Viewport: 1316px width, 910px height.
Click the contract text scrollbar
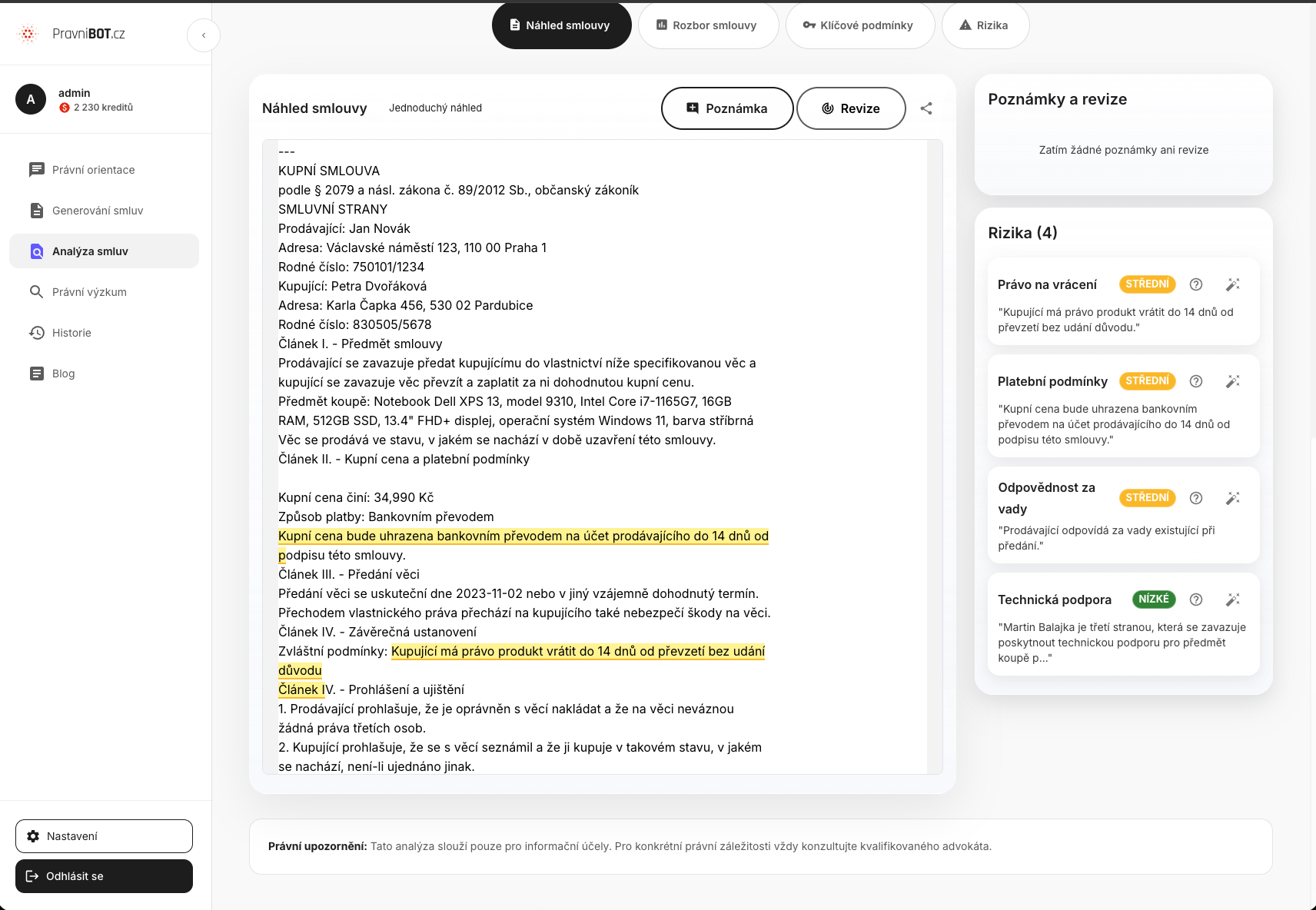coord(935,457)
